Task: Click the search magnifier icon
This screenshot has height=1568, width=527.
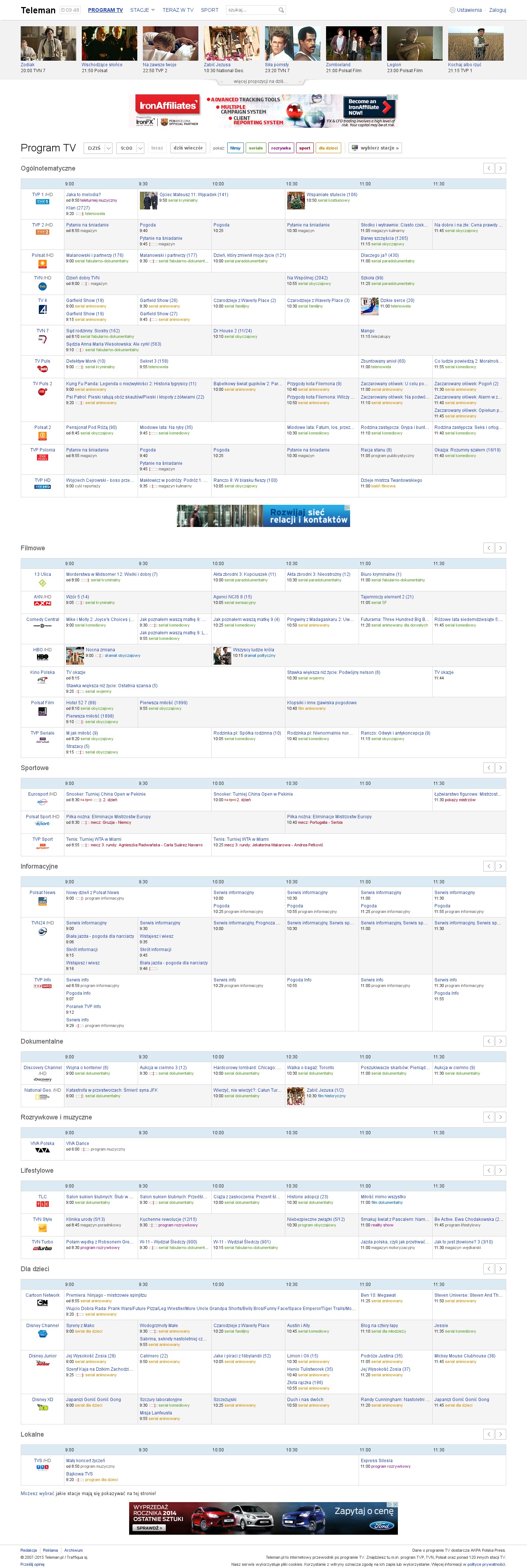Action: point(281,10)
